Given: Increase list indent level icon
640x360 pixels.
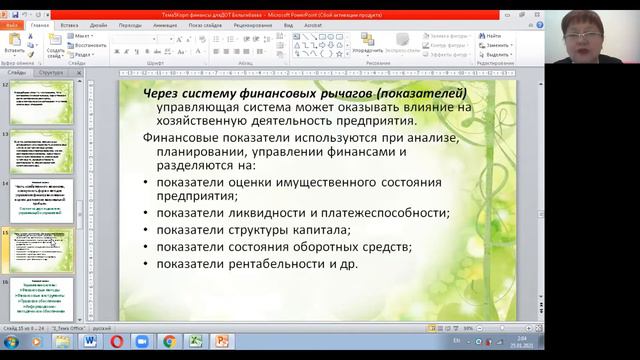Looking at the screenshot, I should pyautogui.click(x=256, y=39).
